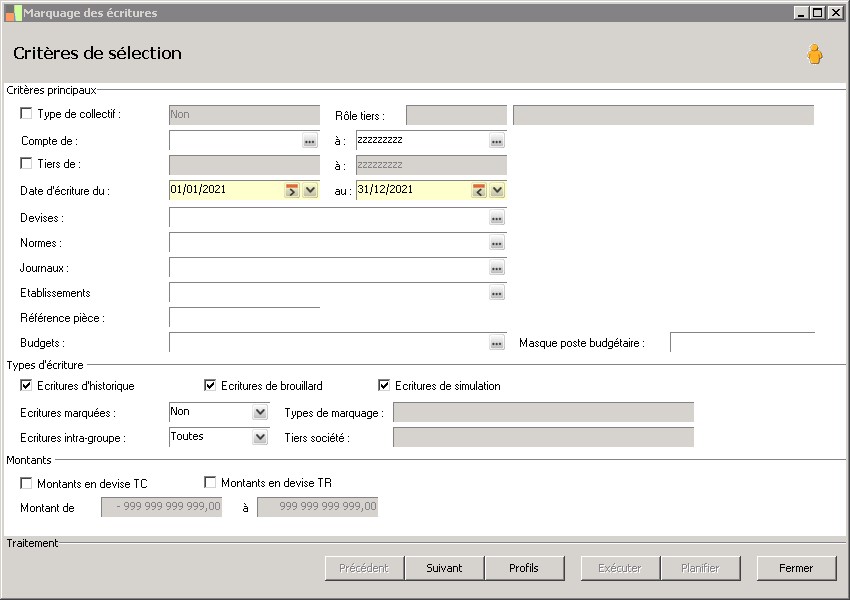
Task: Click the Suivant button
Action: [444, 568]
